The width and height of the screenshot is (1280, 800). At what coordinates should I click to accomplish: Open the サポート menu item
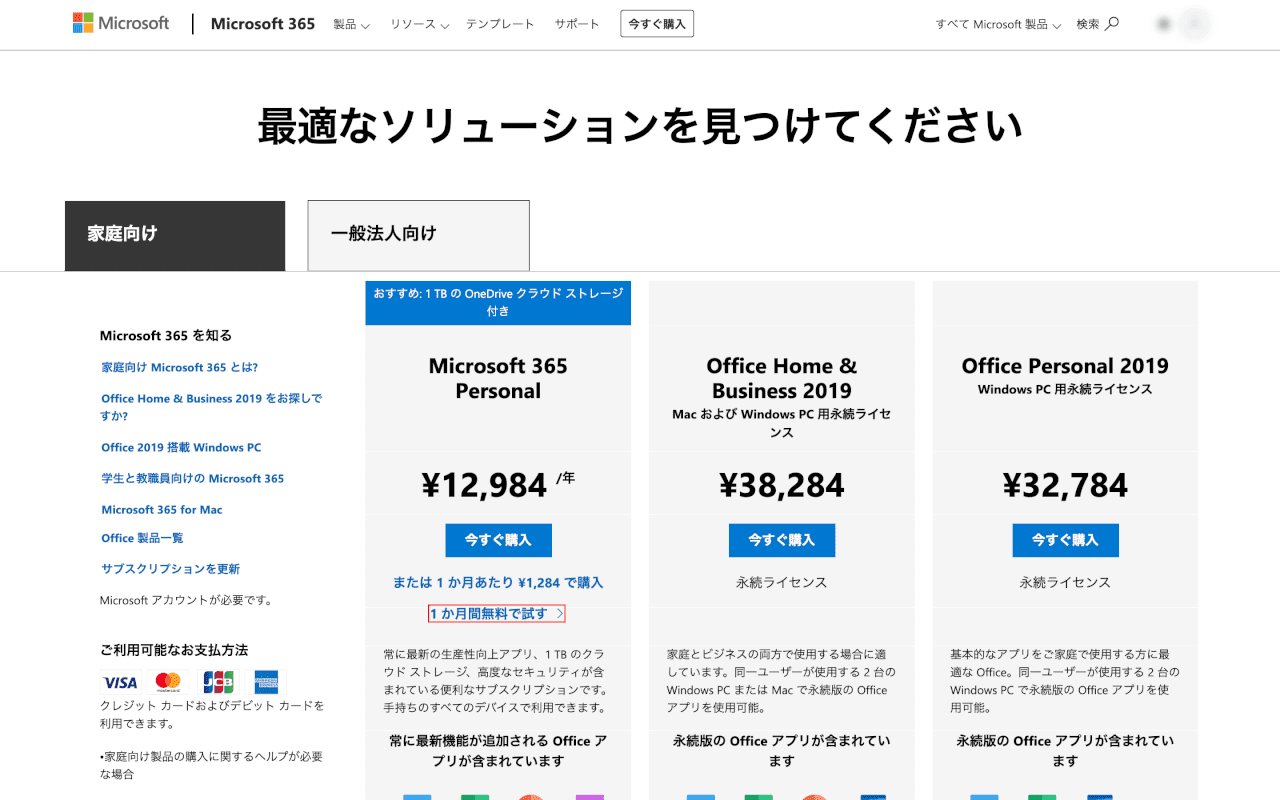(x=577, y=24)
